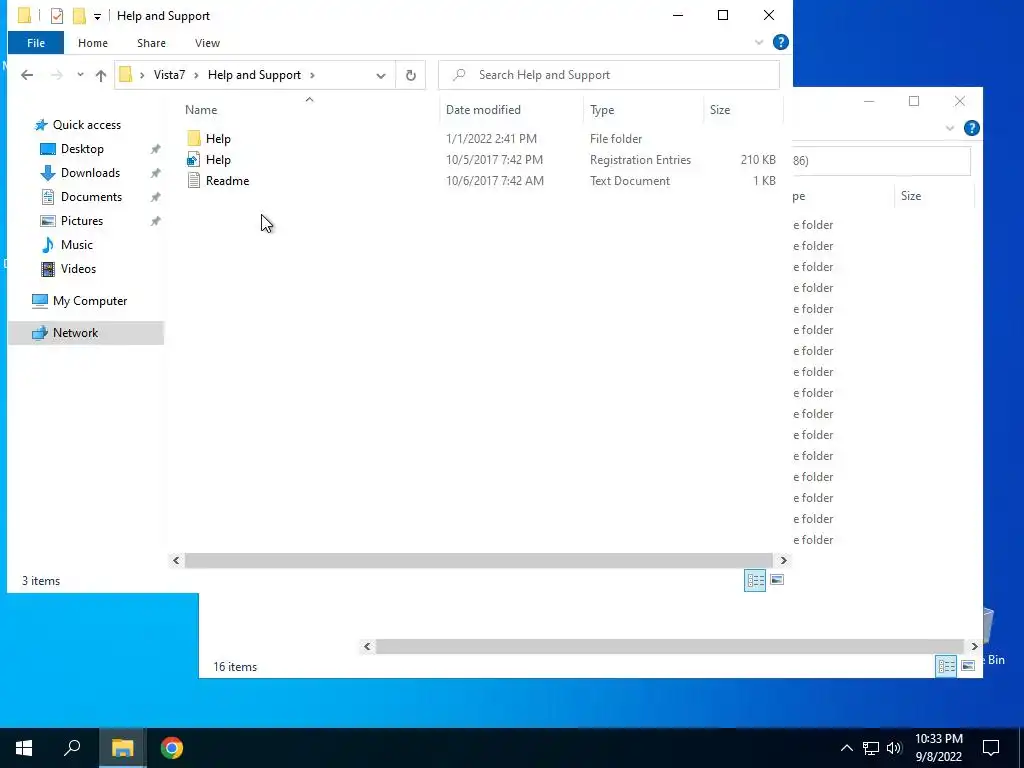Switch front window to Large icons view
This screenshot has width=1024, height=768.
776,580
